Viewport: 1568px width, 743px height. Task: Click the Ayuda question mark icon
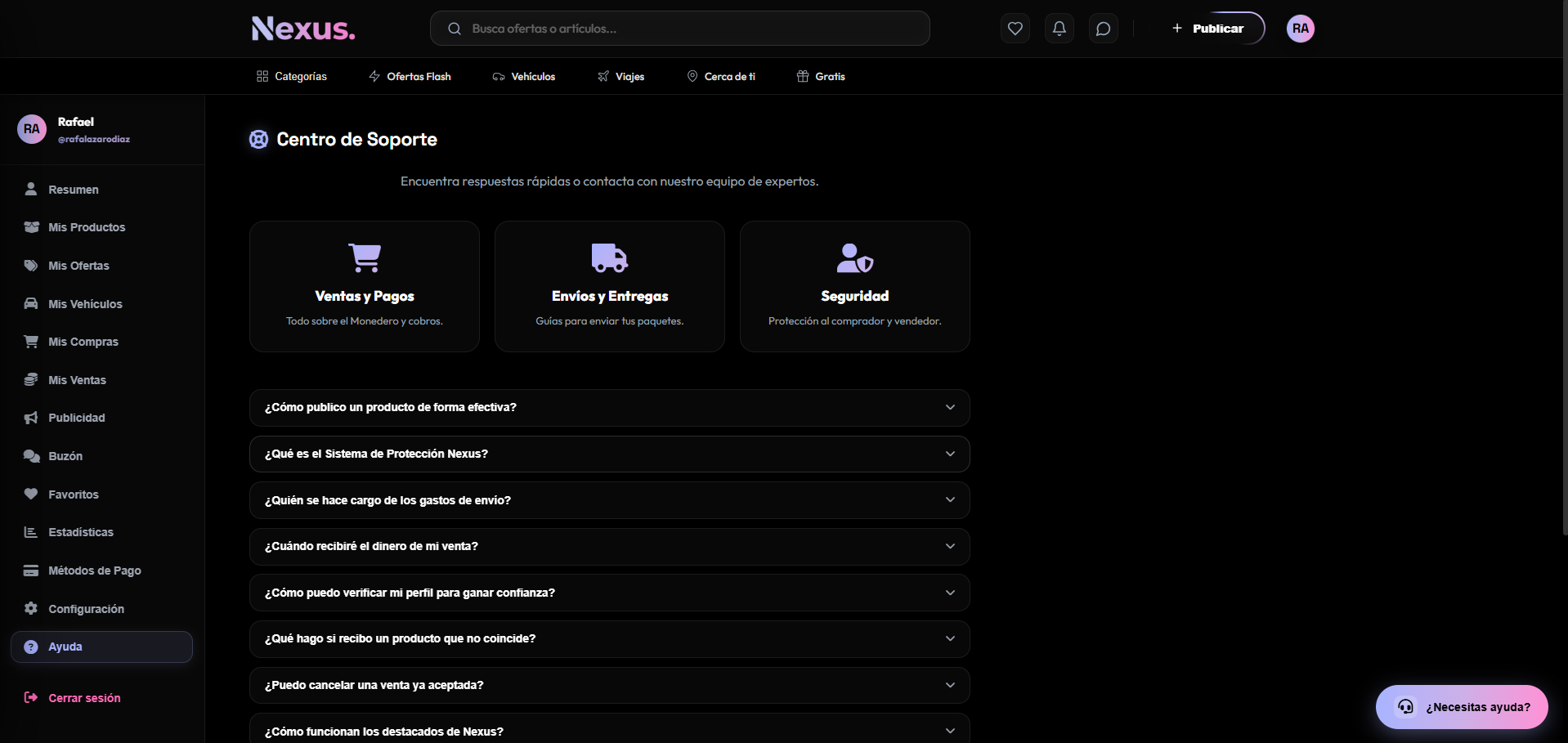[31, 647]
